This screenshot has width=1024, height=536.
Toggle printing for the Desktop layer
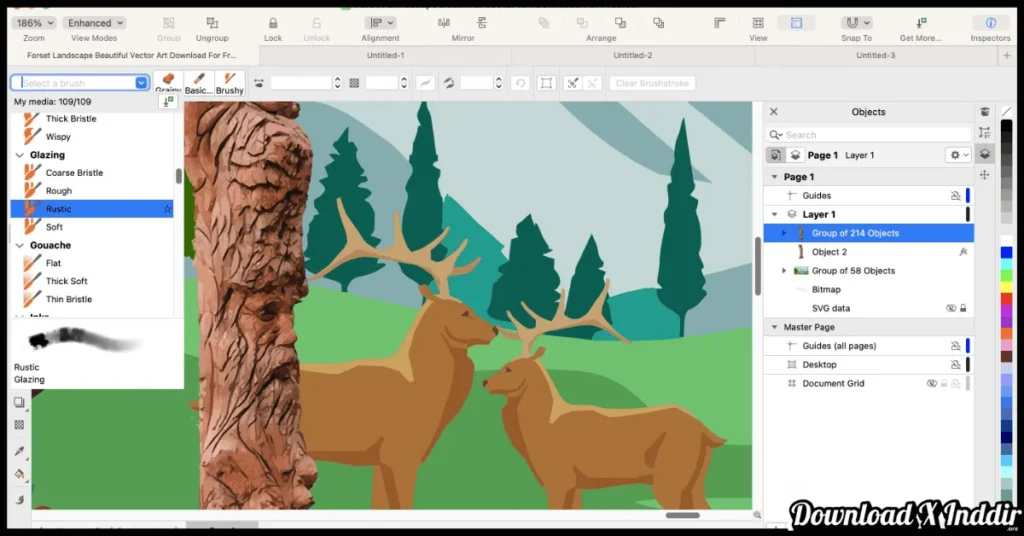(x=955, y=364)
